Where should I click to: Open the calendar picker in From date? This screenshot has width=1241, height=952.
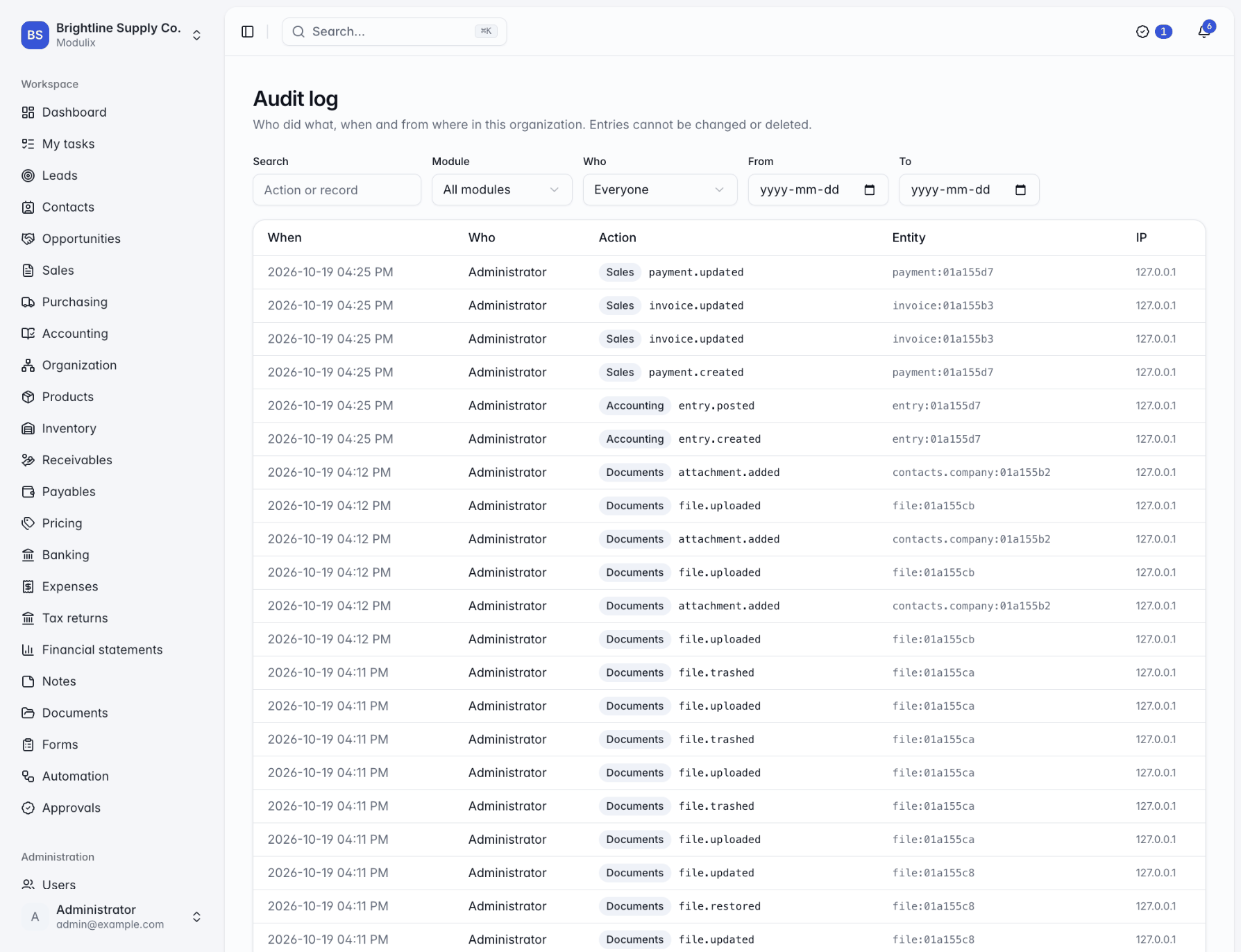[869, 190]
